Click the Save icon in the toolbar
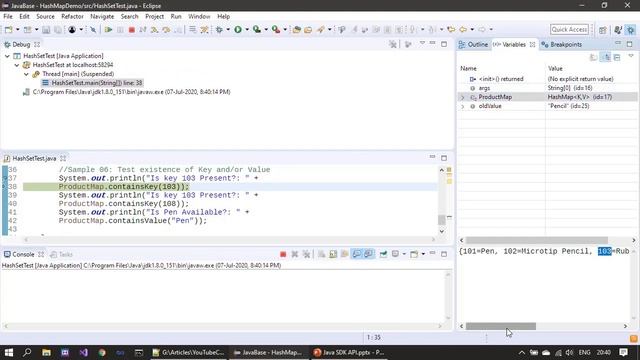Image resolution: width=640 pixels, height=360 pixels. pyautogui.click(x=46, y=29)
